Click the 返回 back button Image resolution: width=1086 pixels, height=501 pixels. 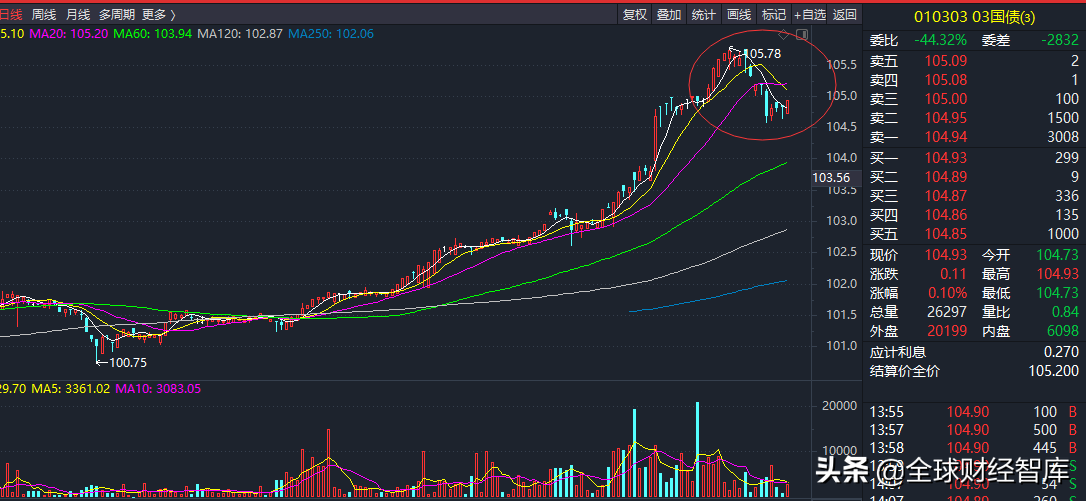pos(845,14)
